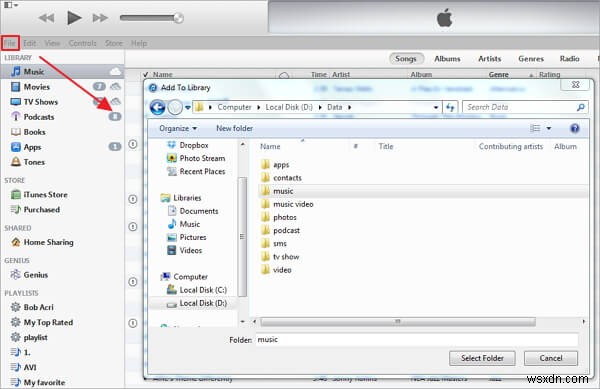600x389 pixels.
Task: Select the tv show folder
Action: pos(280,257)
